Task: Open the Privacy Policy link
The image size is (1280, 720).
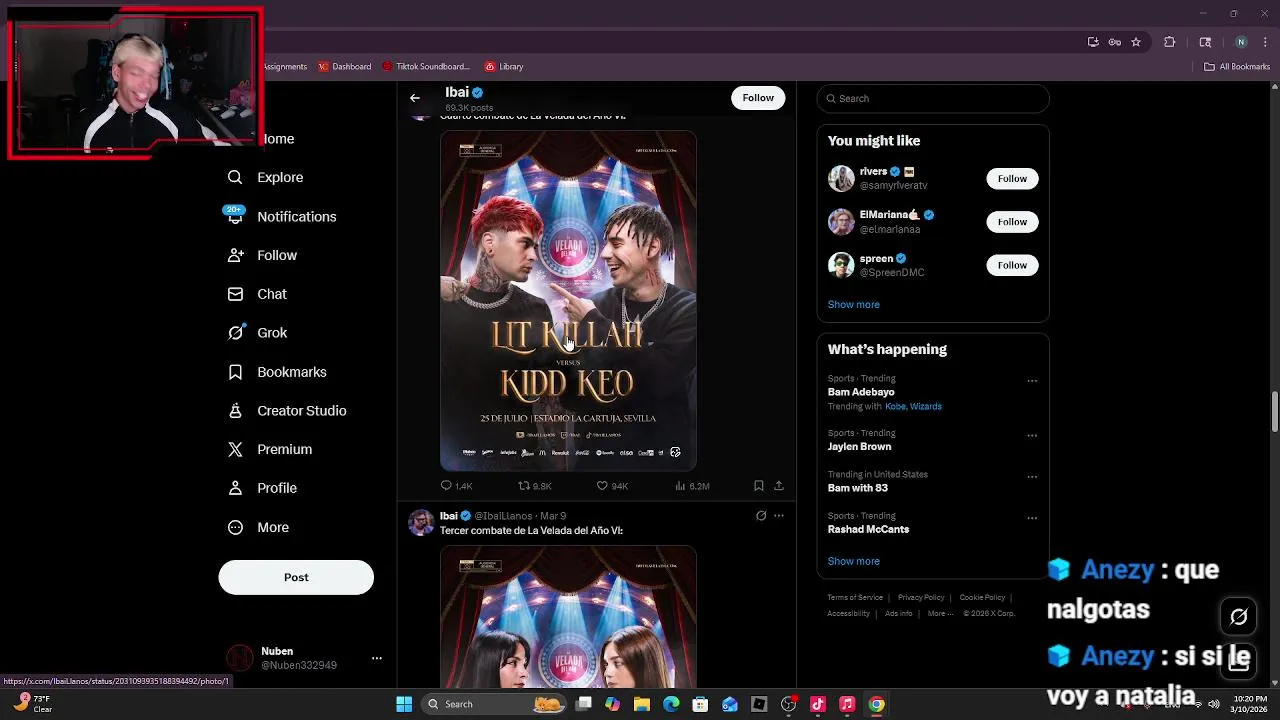Action: [921, 598]
